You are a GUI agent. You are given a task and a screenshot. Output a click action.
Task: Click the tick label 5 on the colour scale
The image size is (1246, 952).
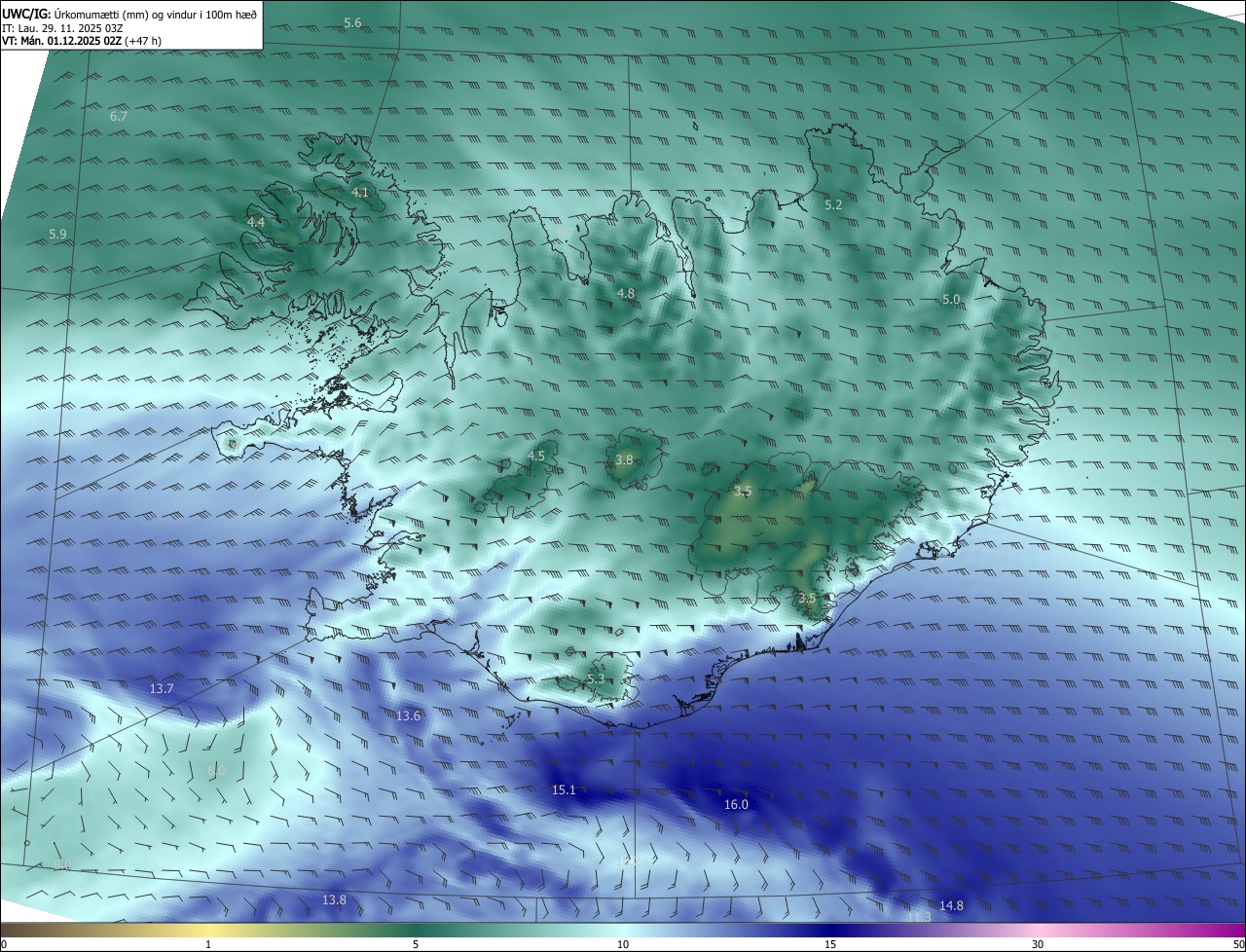tap(416, 944)
